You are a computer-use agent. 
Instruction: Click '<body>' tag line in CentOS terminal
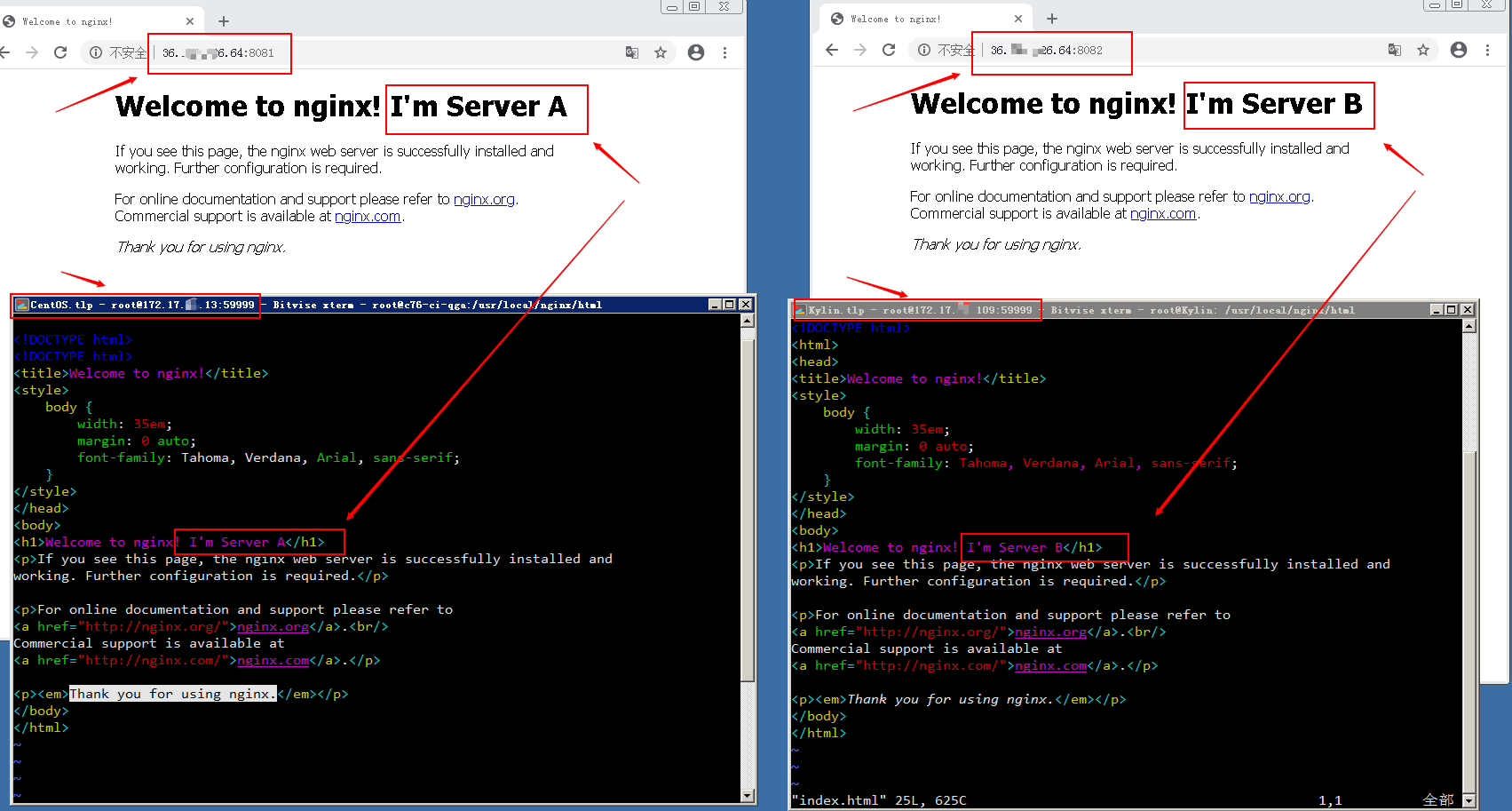point(37,526)
